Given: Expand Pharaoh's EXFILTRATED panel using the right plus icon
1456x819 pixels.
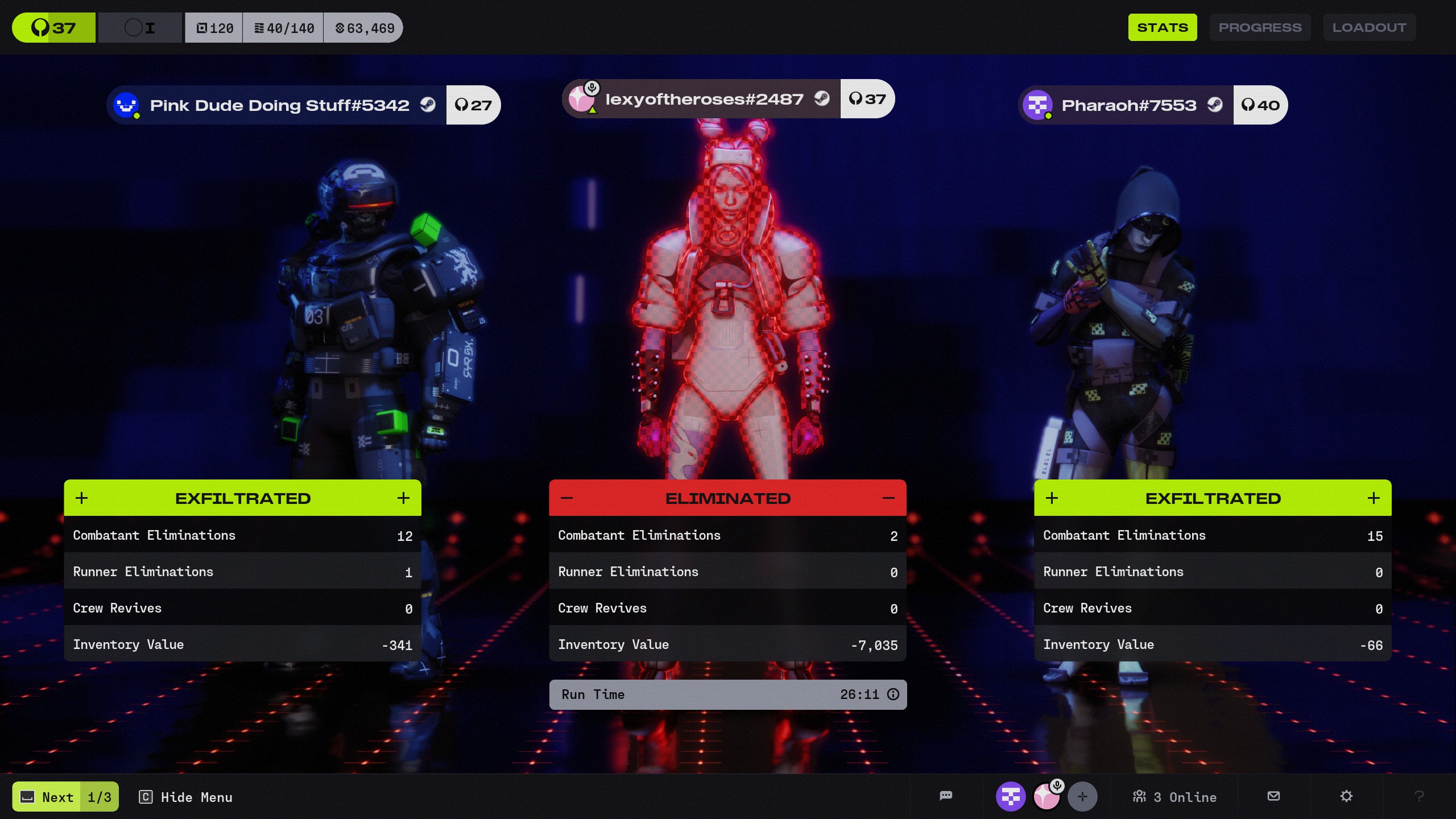Looking at the screenshot, I should click(x=1374, y=498).
